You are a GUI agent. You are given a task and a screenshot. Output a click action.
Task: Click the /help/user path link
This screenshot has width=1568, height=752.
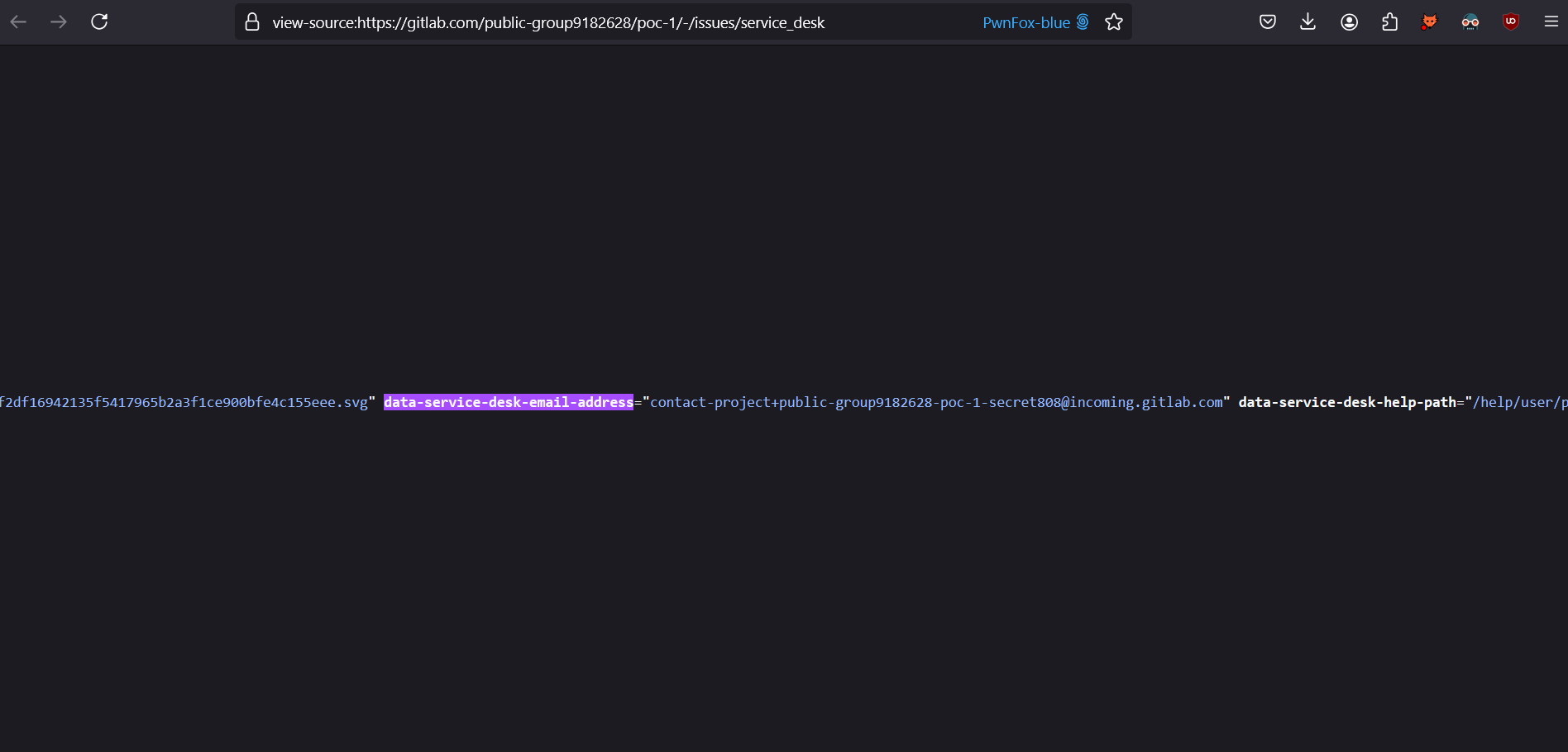point(1519,402)
